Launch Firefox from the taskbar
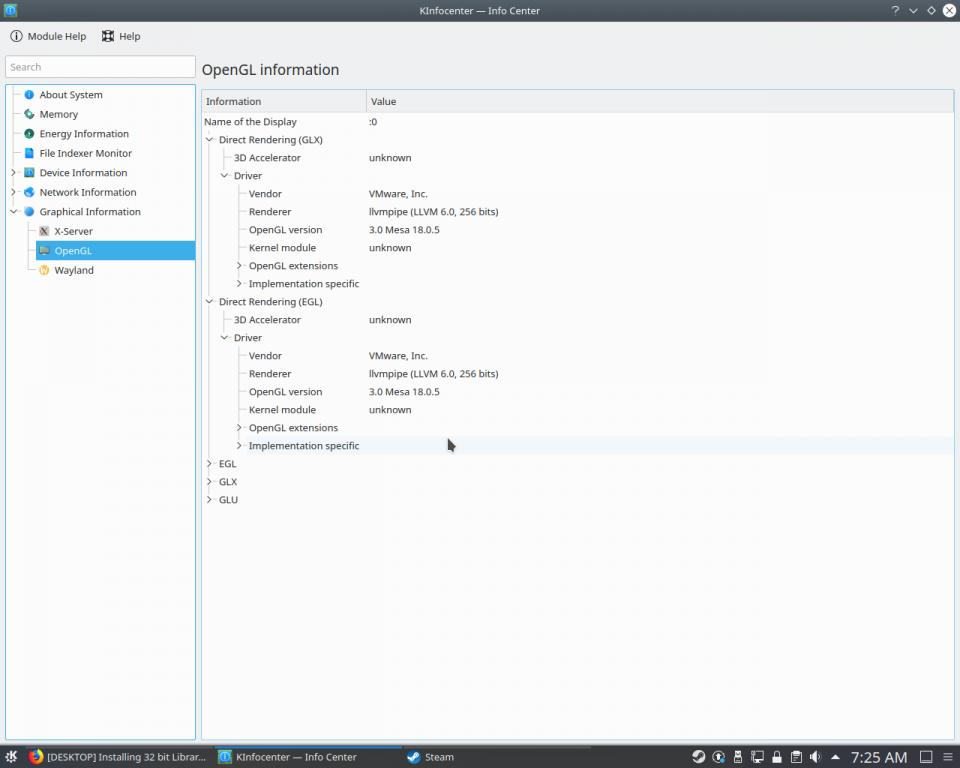 [37, 757]
